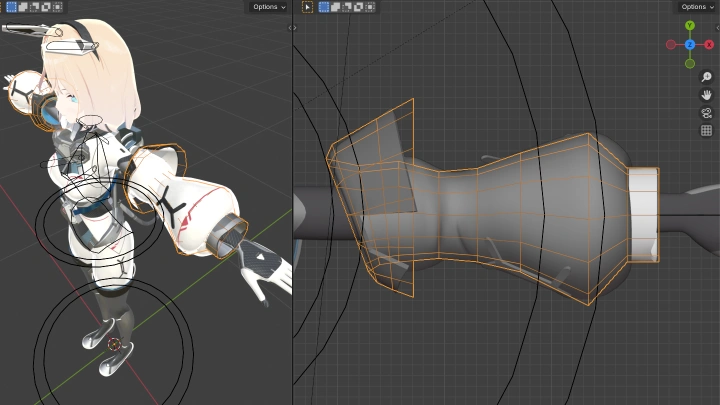Open the right viewport Options dropdown
720x405 pixels.
(x=697, y=7)
